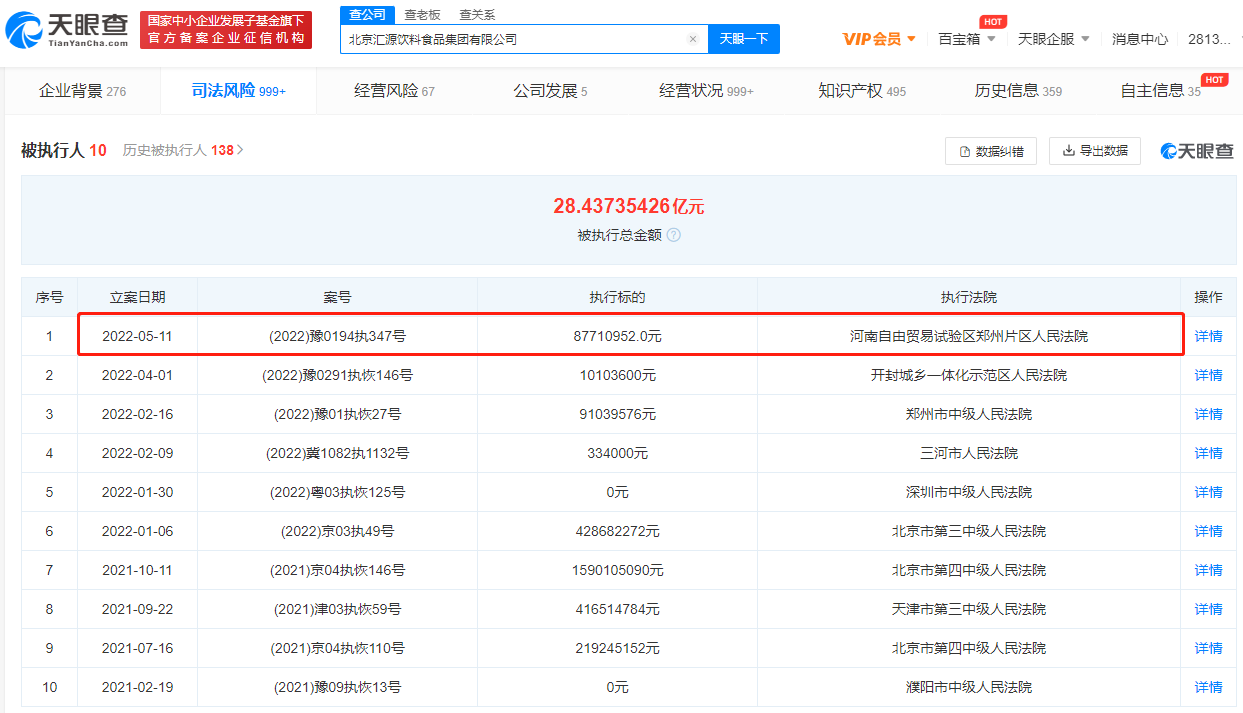The image size is (1243, 713).
Task: Click the 天眼一下 search button
Action: (744, 39)
